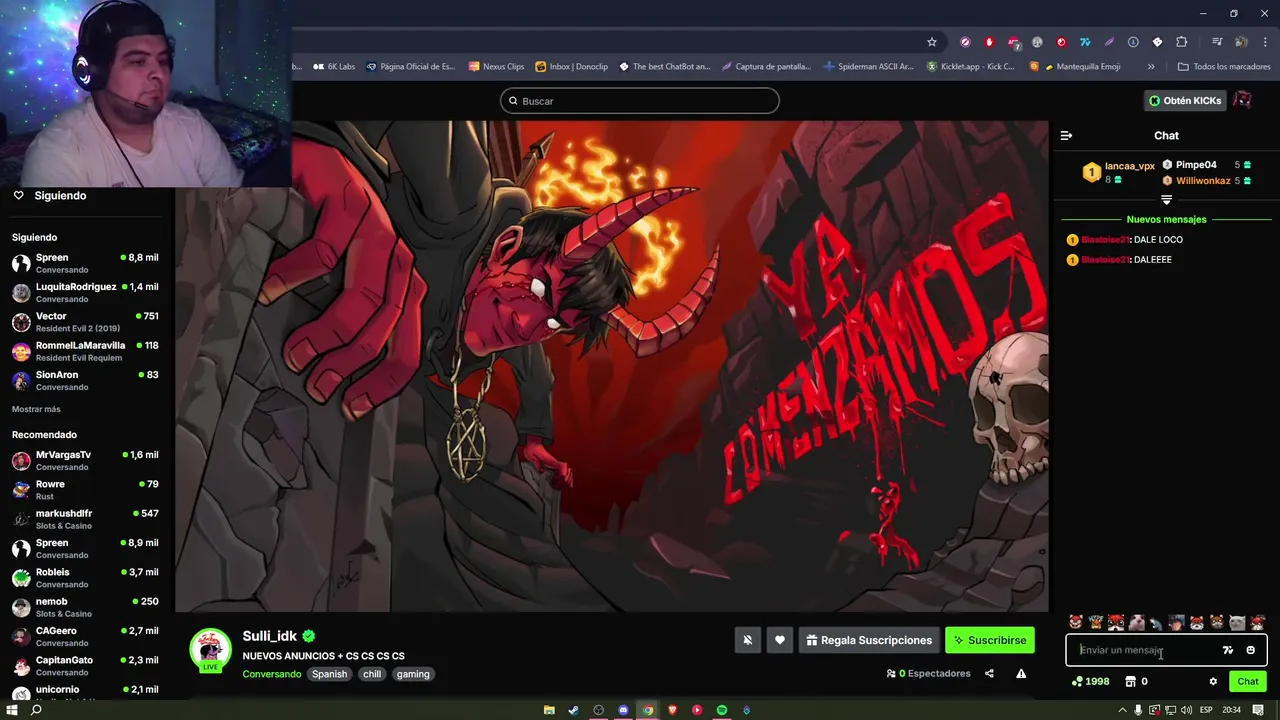Click the 7TV extension icon in toolbar
This screenshot has width=1280, height=720.
[x=1084, y=42]
